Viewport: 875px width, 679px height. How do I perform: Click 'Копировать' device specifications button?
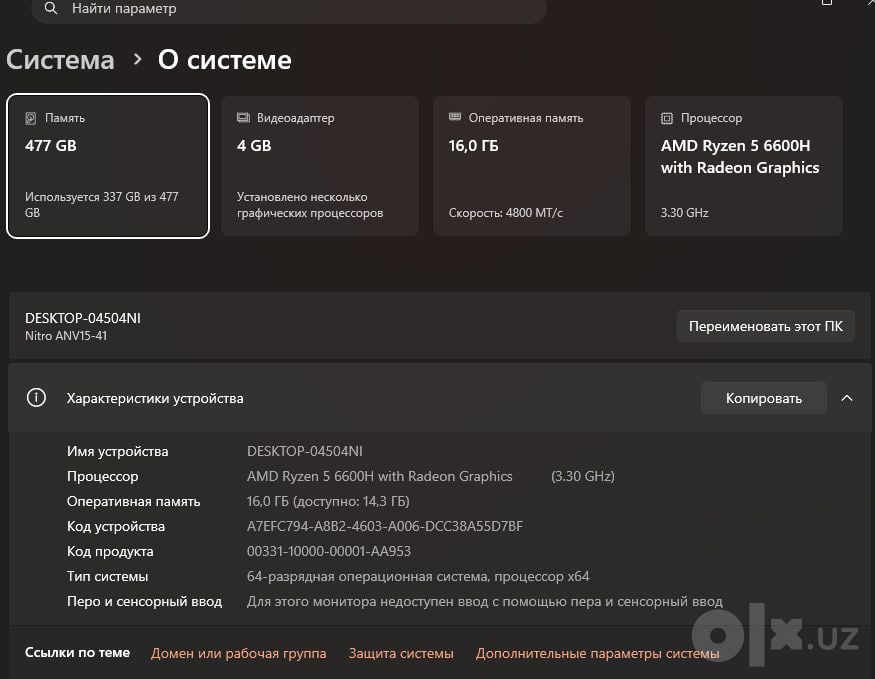coord(764,398)
